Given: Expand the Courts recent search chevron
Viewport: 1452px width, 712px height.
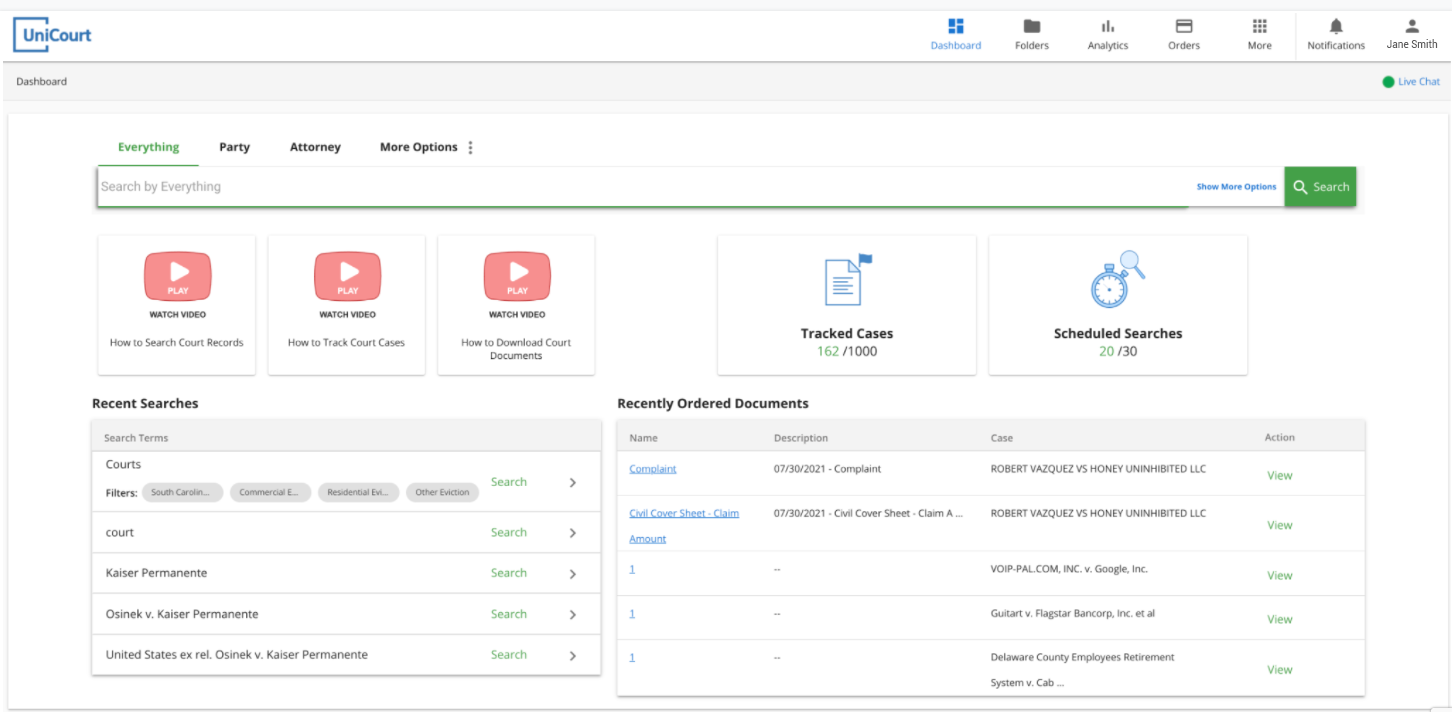Looking at the screenshot, I should click(x=573, y=482).
